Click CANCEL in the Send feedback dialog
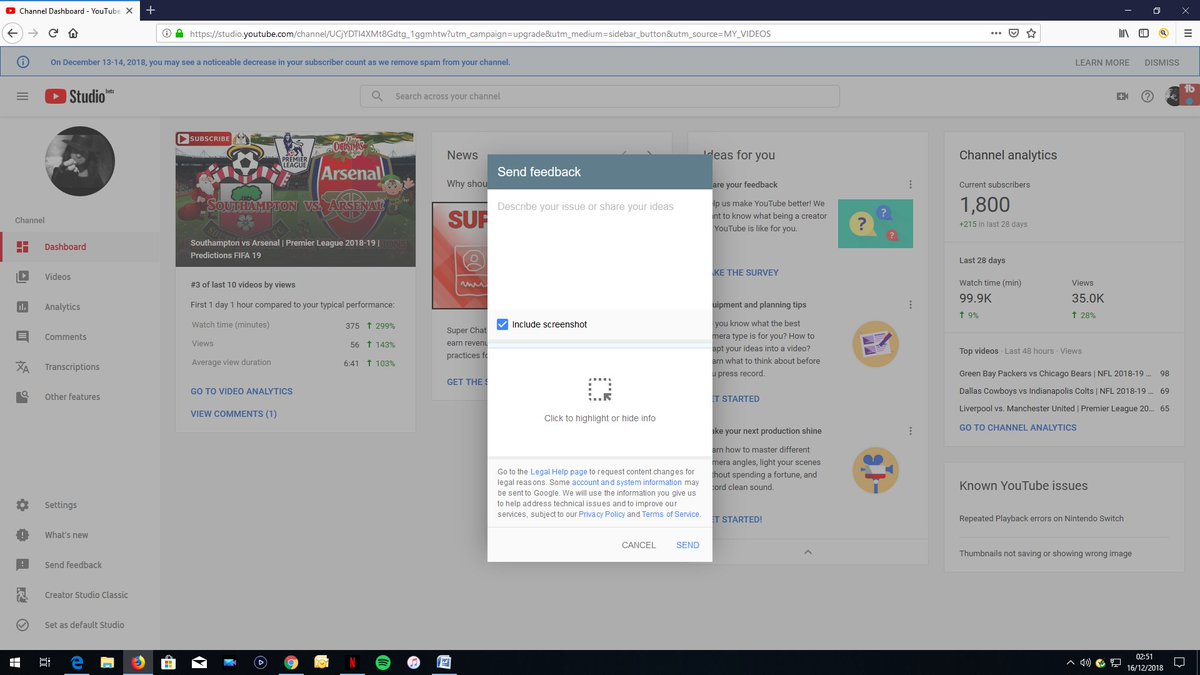Viewport: 1200px width, 675px height. click(x=639, y=545)
